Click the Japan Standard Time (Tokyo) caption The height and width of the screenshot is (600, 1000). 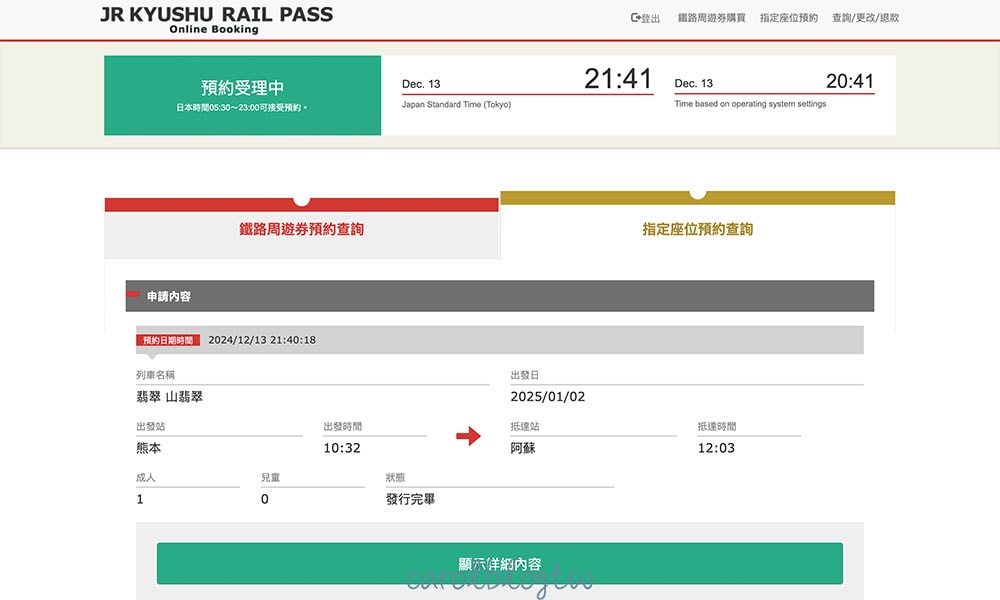coord(457,105)
